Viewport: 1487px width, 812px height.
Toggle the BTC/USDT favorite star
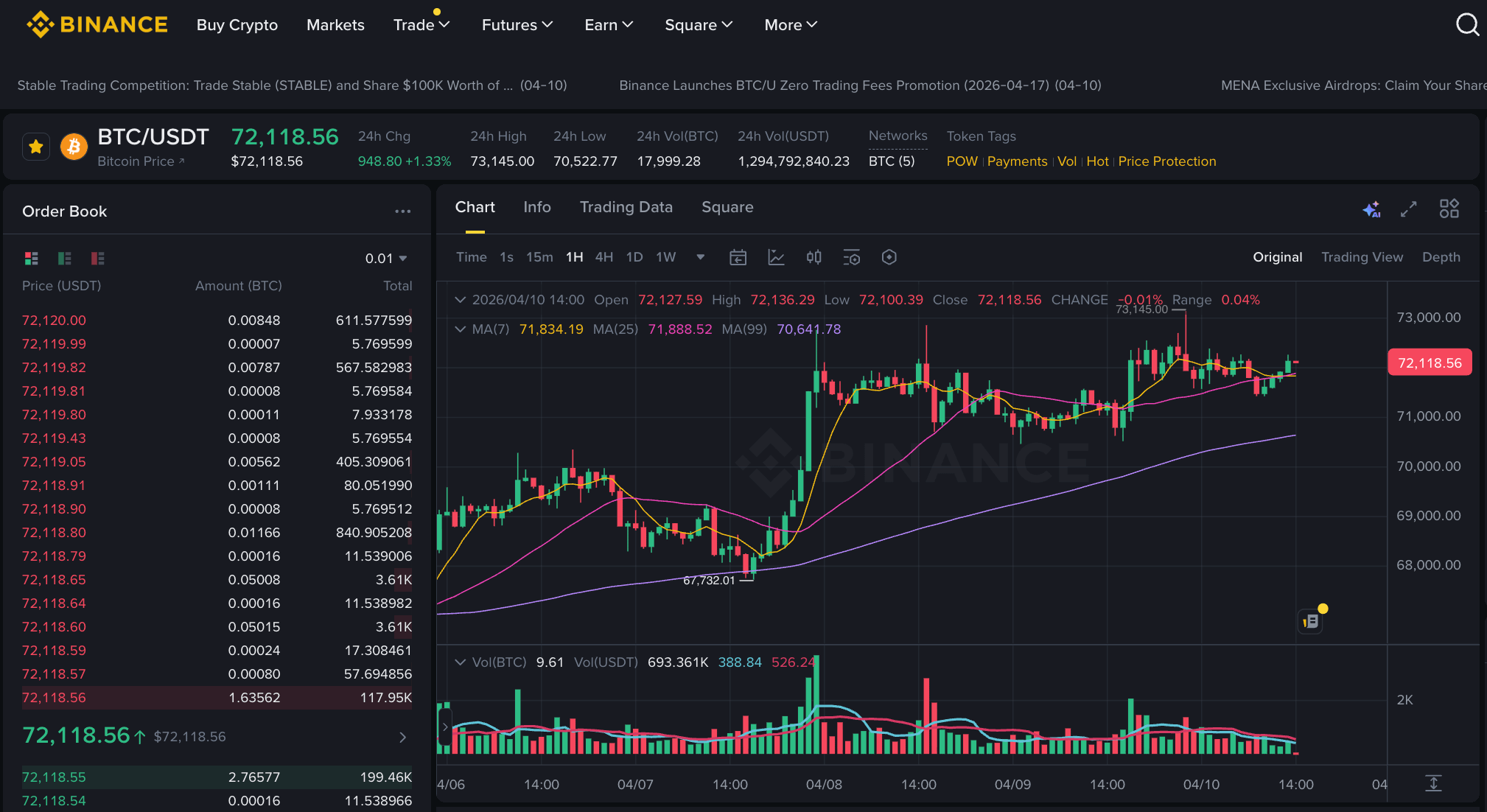35,147
